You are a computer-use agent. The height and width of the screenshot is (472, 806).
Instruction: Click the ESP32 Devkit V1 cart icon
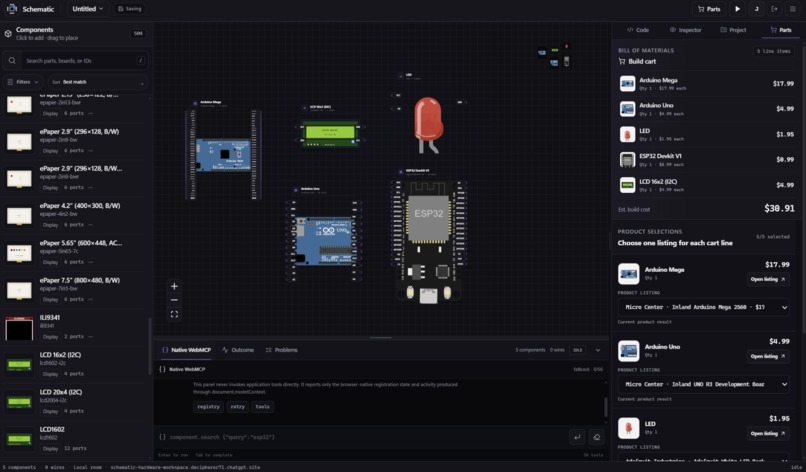pyautogui.click(x=627, y=160)
